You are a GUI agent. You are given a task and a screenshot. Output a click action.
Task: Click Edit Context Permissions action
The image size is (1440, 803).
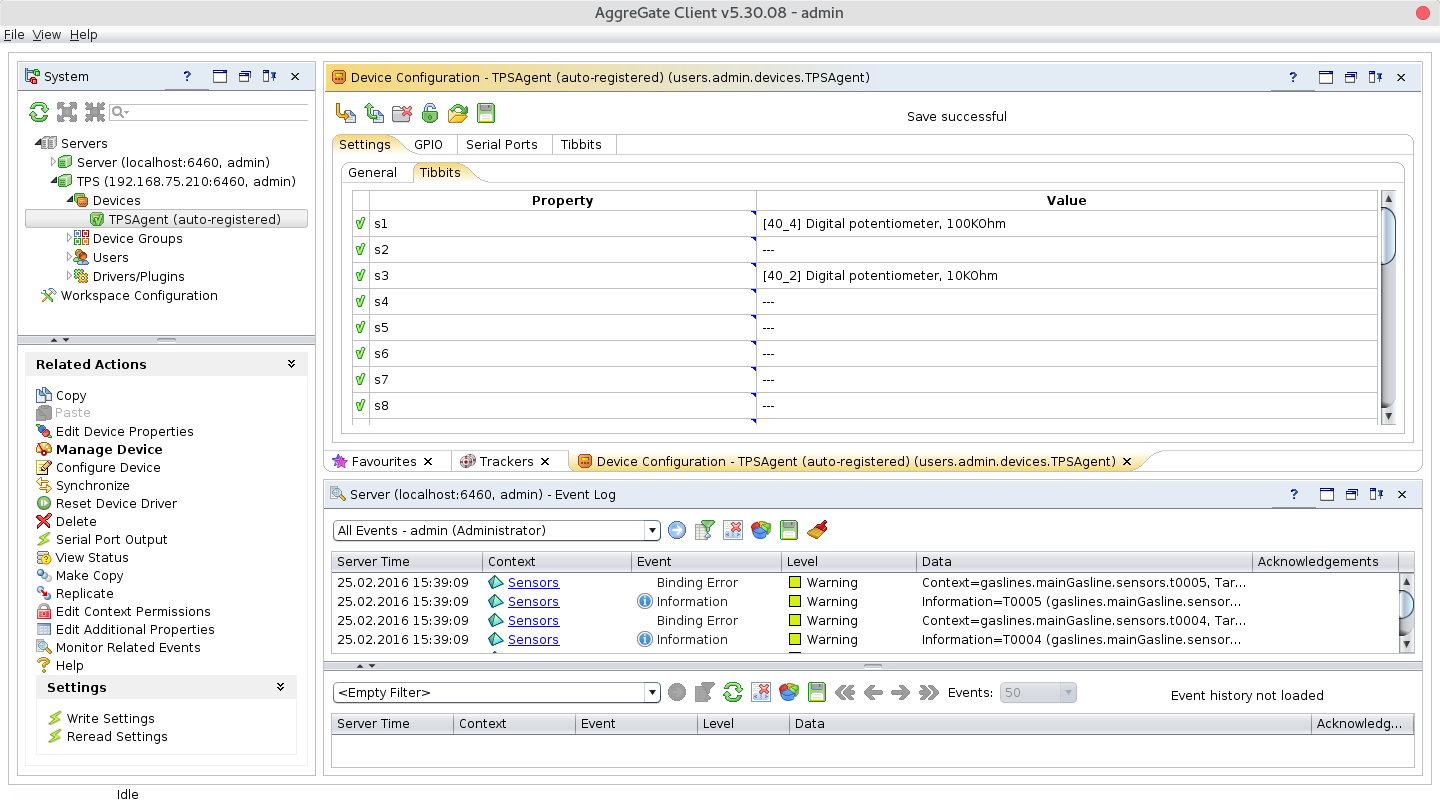(x=133, y=611)
